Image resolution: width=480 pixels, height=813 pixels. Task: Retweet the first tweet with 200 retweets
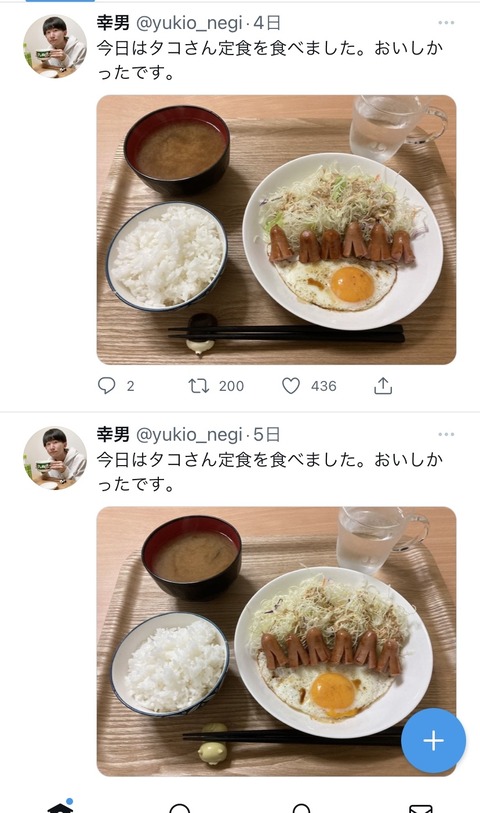[198, 386]
